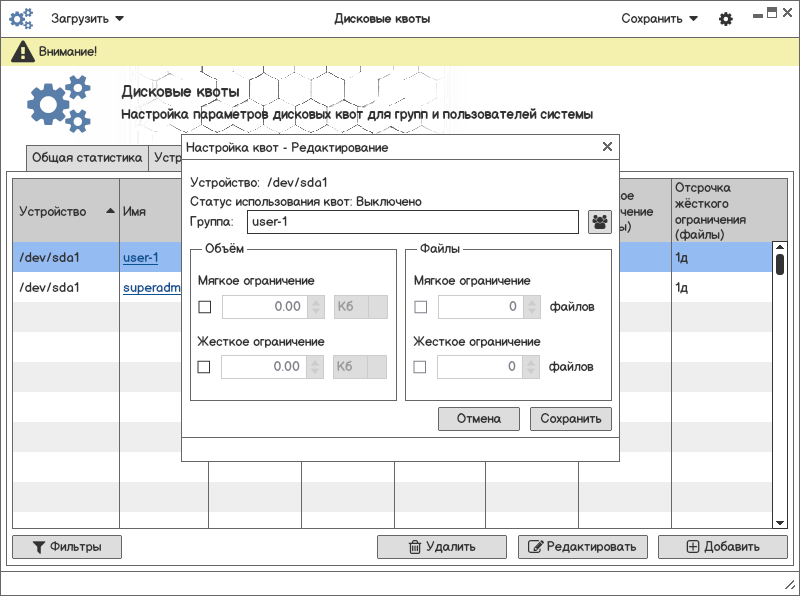Enable hard limit checkbox in Объём section
Viewport: 800px width, 596px height.
point(205,367)
